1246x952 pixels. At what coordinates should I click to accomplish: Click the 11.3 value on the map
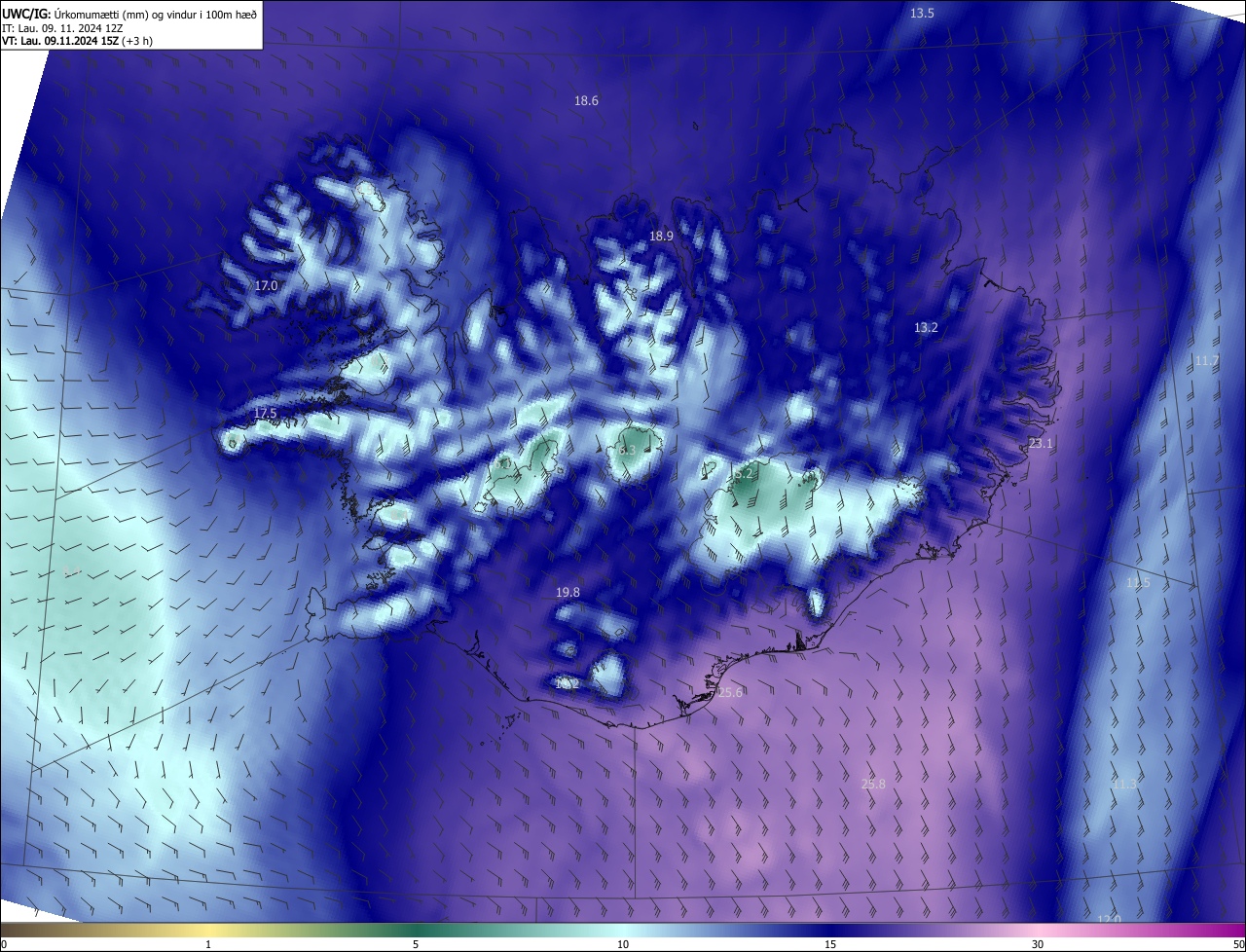1124,785
